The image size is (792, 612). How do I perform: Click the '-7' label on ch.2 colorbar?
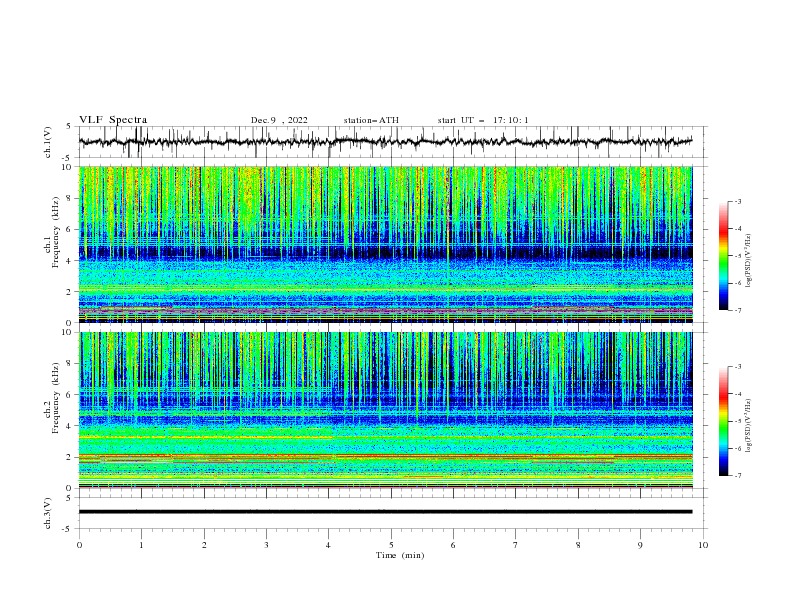coord(737,476)
